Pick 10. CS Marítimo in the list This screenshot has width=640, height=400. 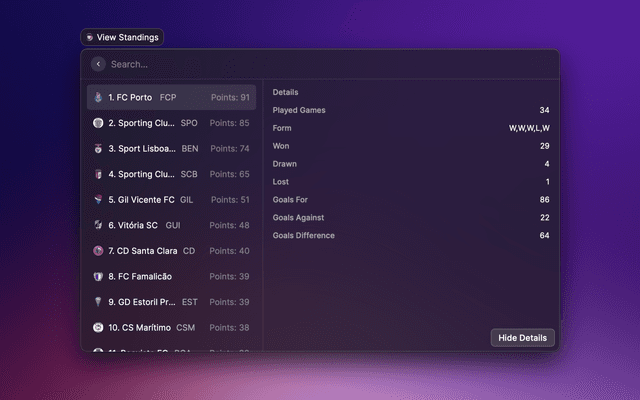[170, 327]
